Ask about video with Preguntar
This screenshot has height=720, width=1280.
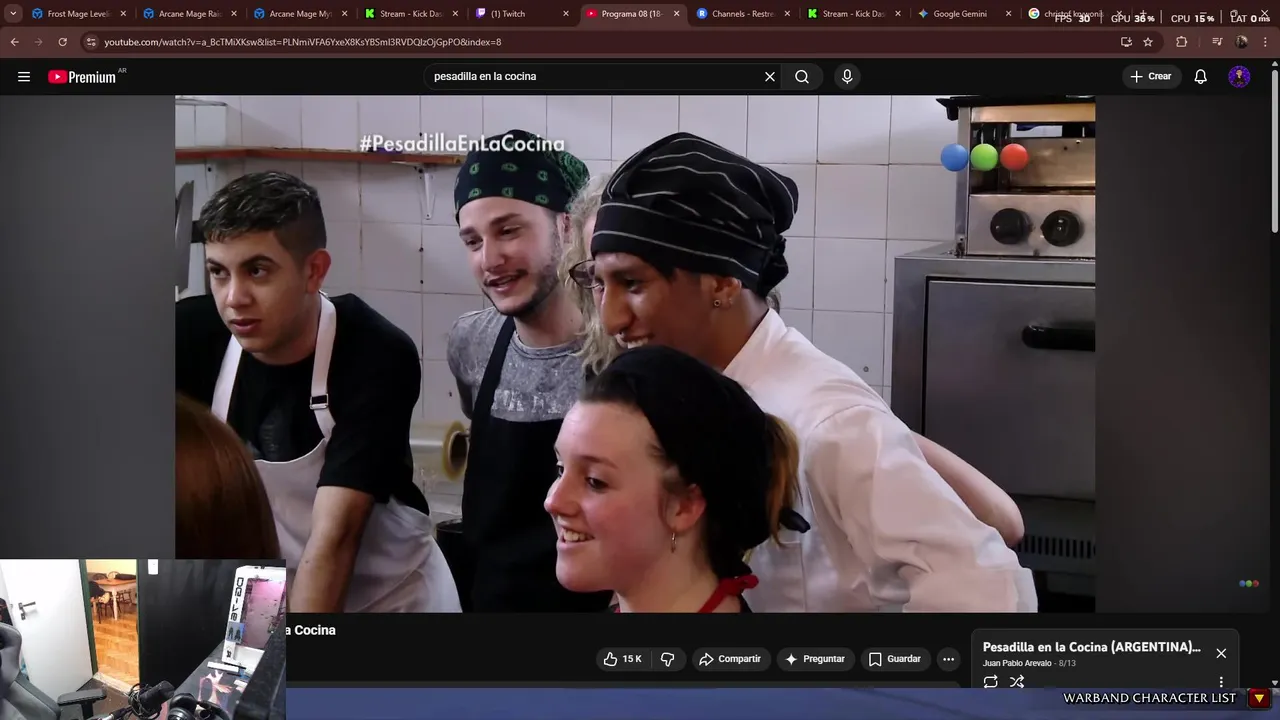(815, 659)
